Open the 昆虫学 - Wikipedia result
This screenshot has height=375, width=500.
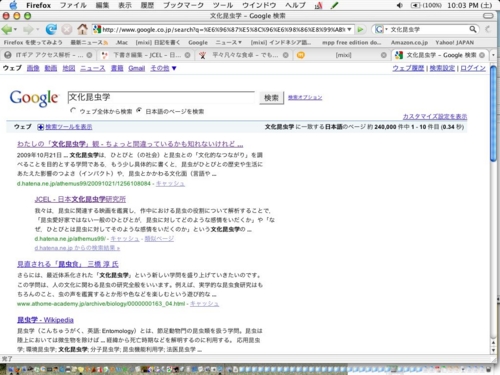(45, 320)
